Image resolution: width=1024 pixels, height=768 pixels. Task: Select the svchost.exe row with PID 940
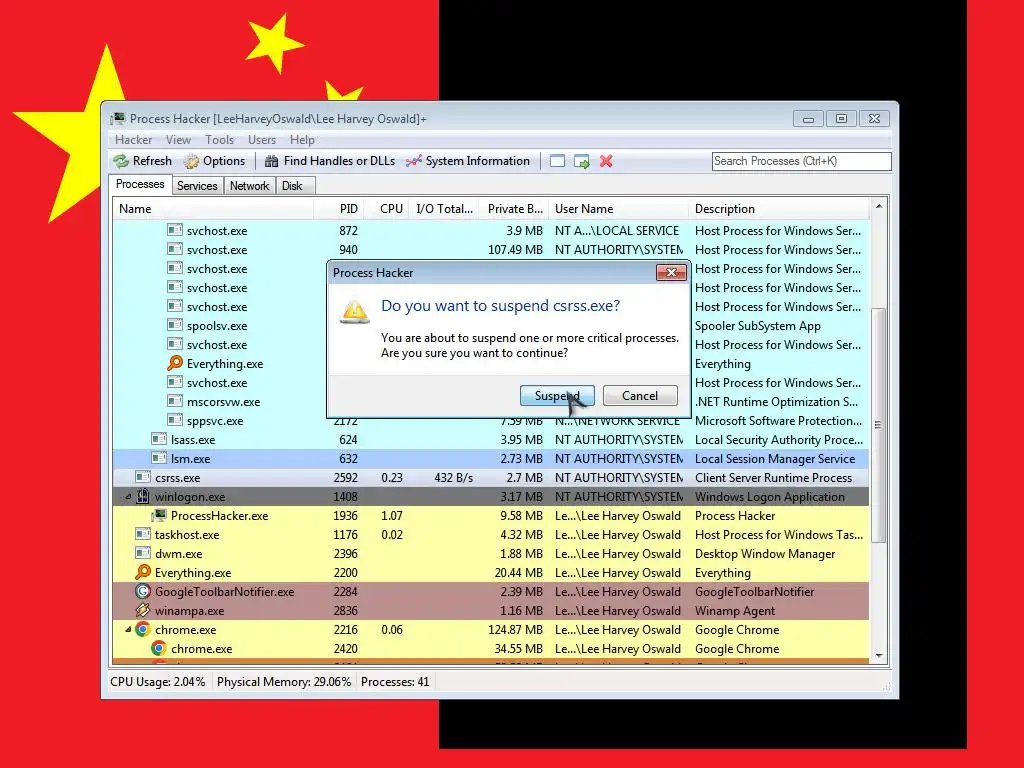[x=491, y=249]
